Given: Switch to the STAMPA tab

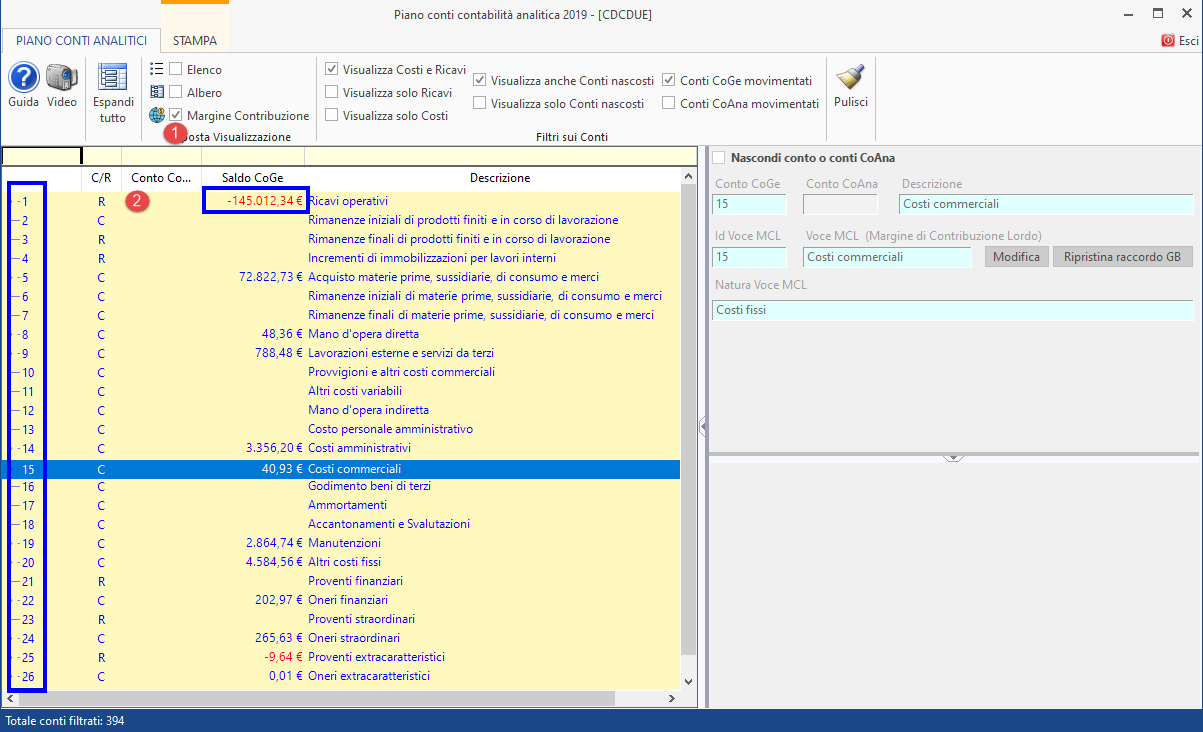Looking at the screenshot, I should click(x=194, y=41).
